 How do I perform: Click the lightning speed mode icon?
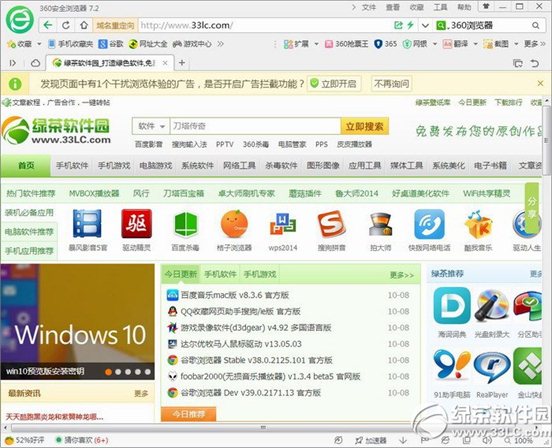(410, 25)
